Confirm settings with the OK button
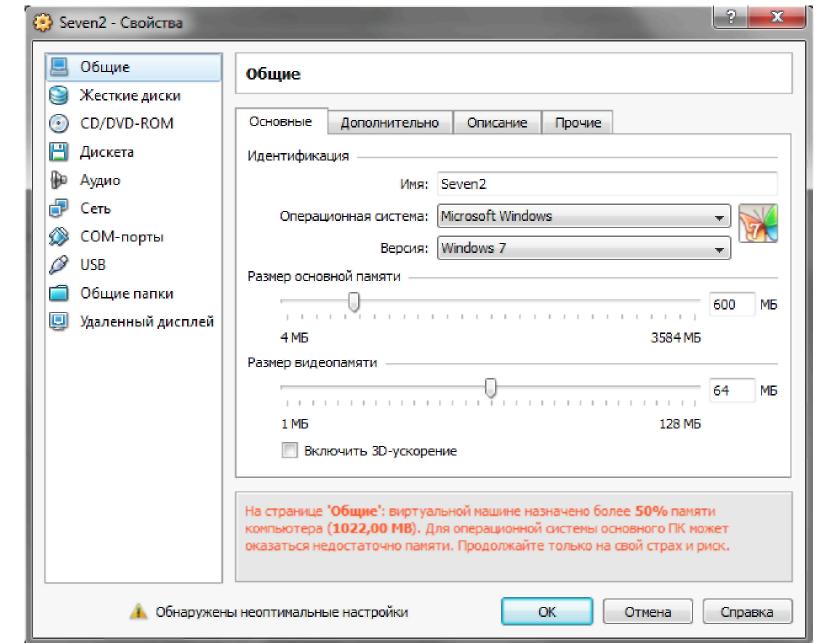The height and width of the screenshot is (643, 832). pos(547,612)
